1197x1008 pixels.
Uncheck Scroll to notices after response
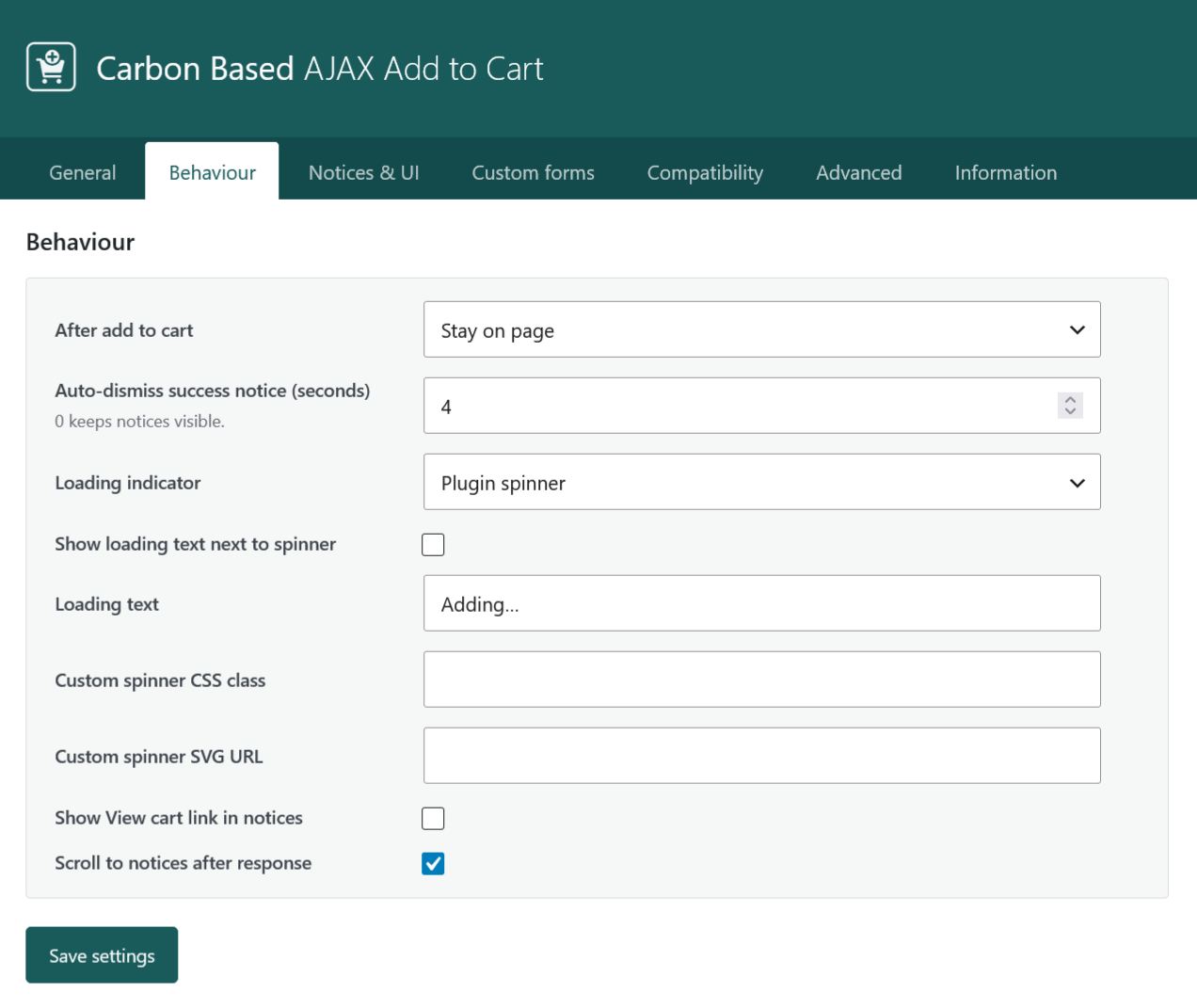click(433, 863)
